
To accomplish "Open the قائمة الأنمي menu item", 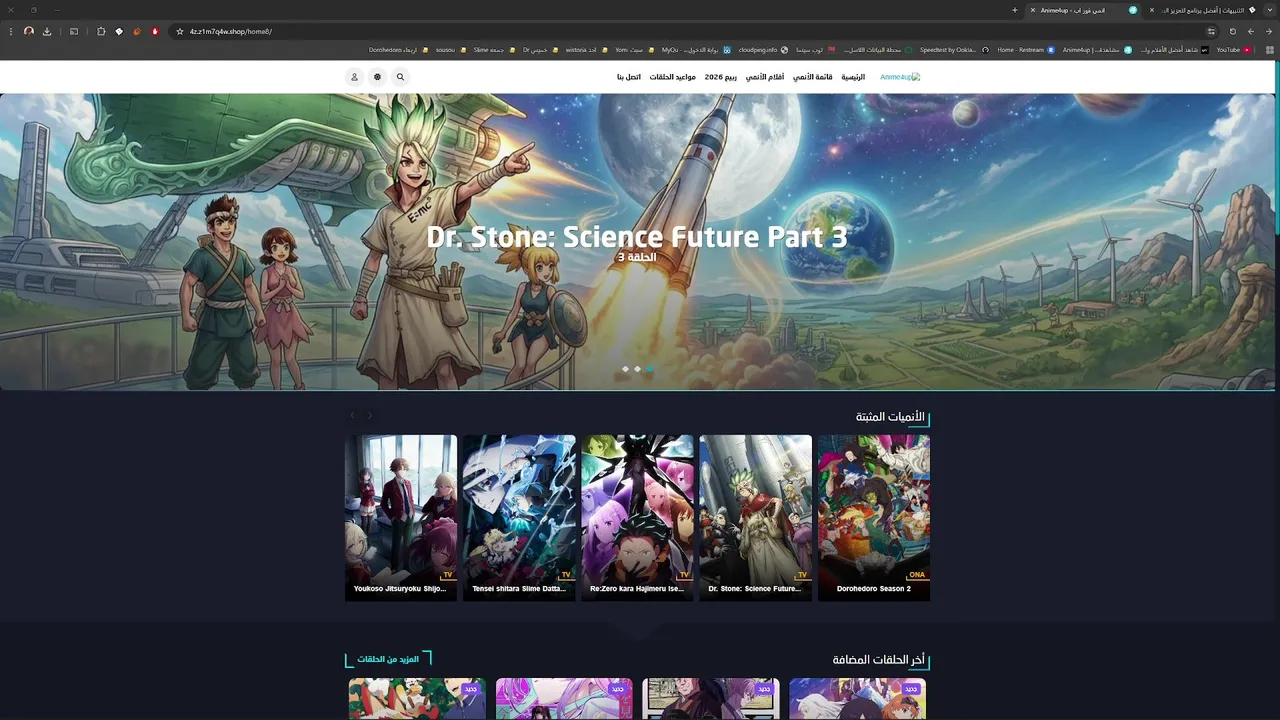I will pos(813,77).
